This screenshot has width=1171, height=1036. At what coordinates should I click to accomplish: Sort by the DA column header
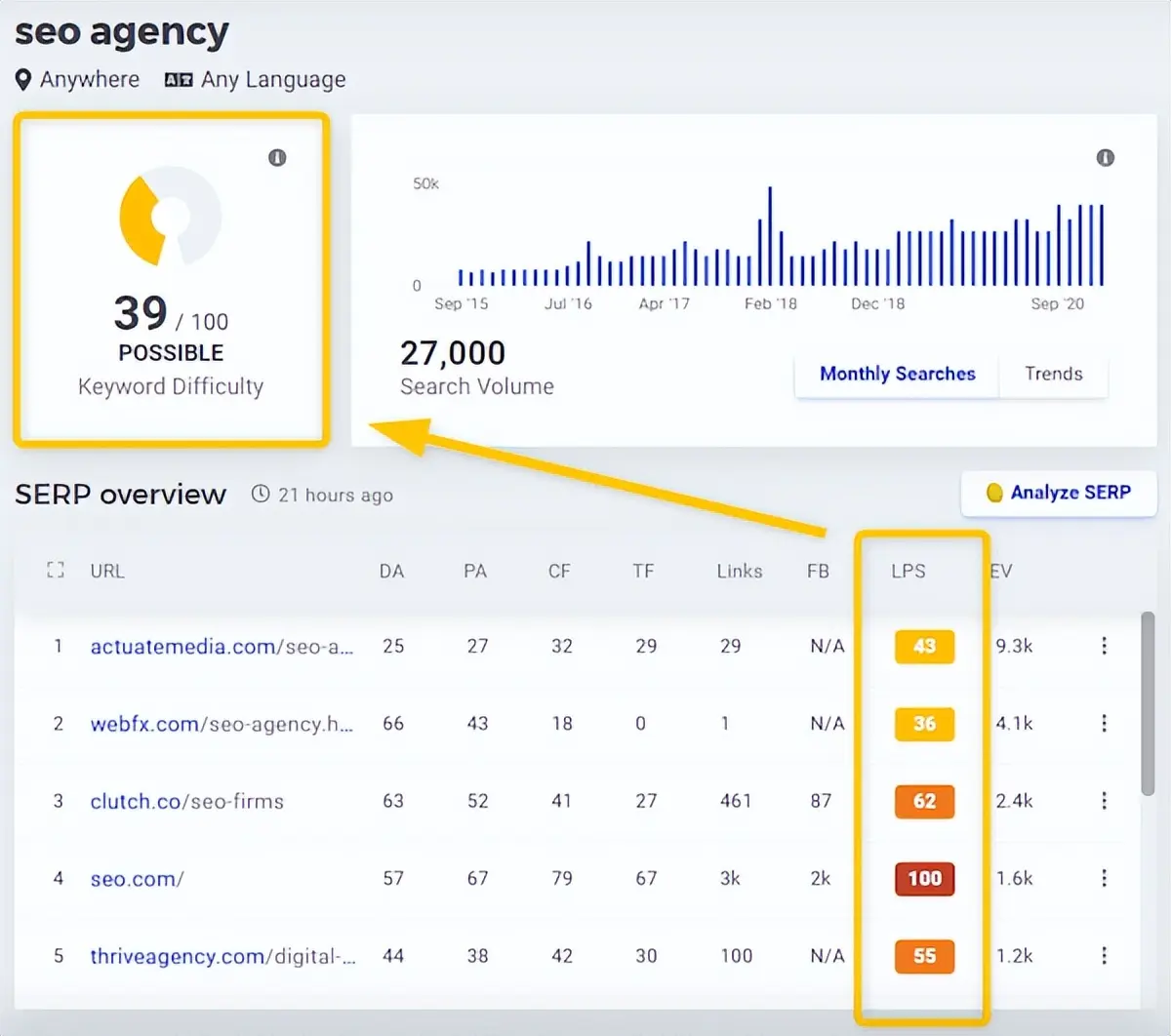(x=391, y=572)
